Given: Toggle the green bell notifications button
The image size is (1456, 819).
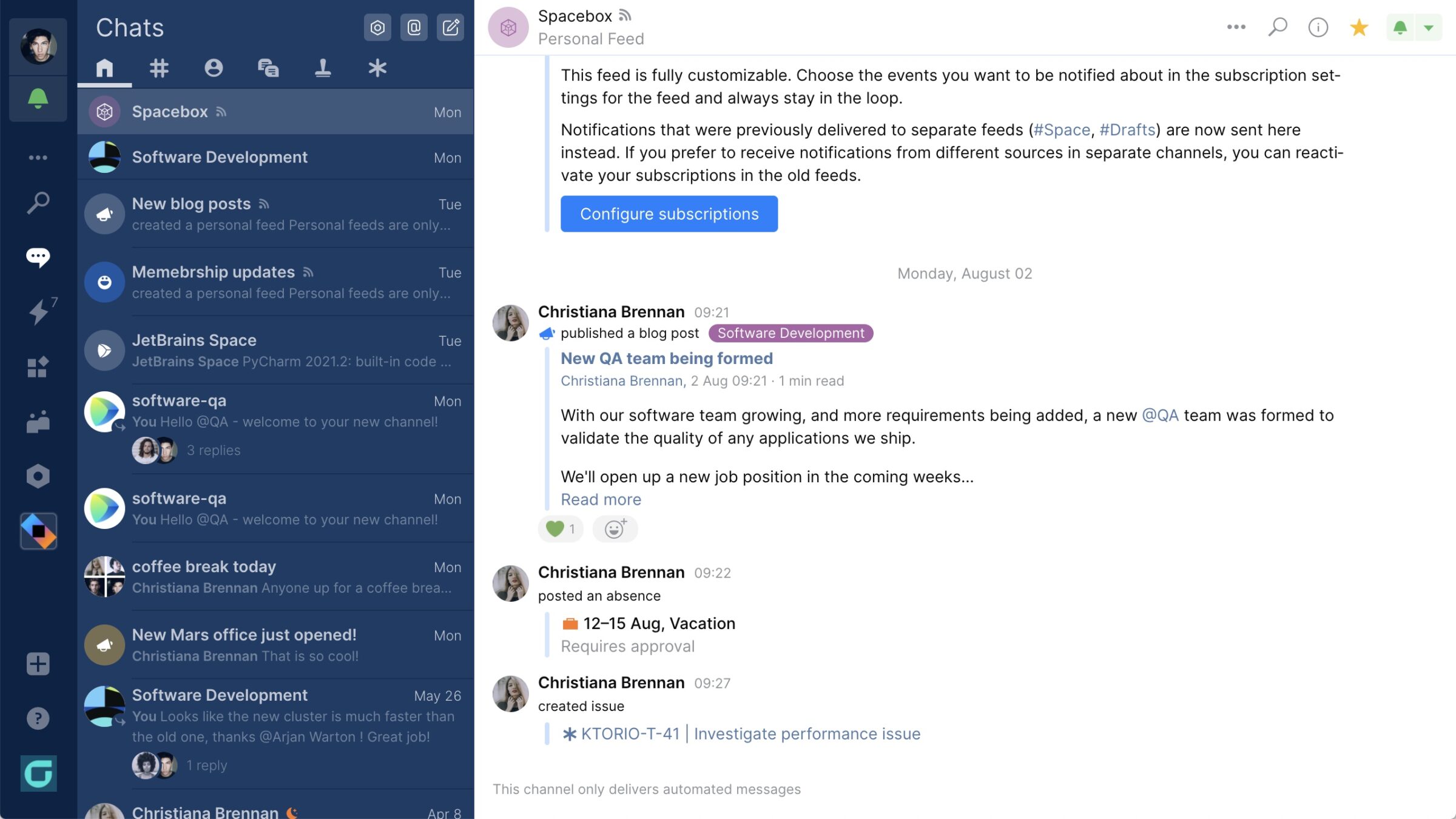Looking at the screenshot, I should 1400,27.
